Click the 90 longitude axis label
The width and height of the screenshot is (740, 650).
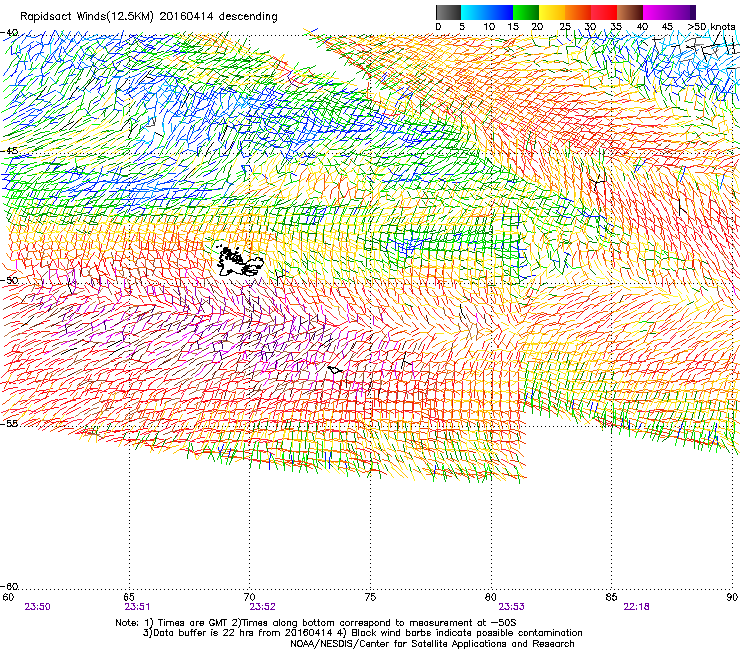(732, 597)
